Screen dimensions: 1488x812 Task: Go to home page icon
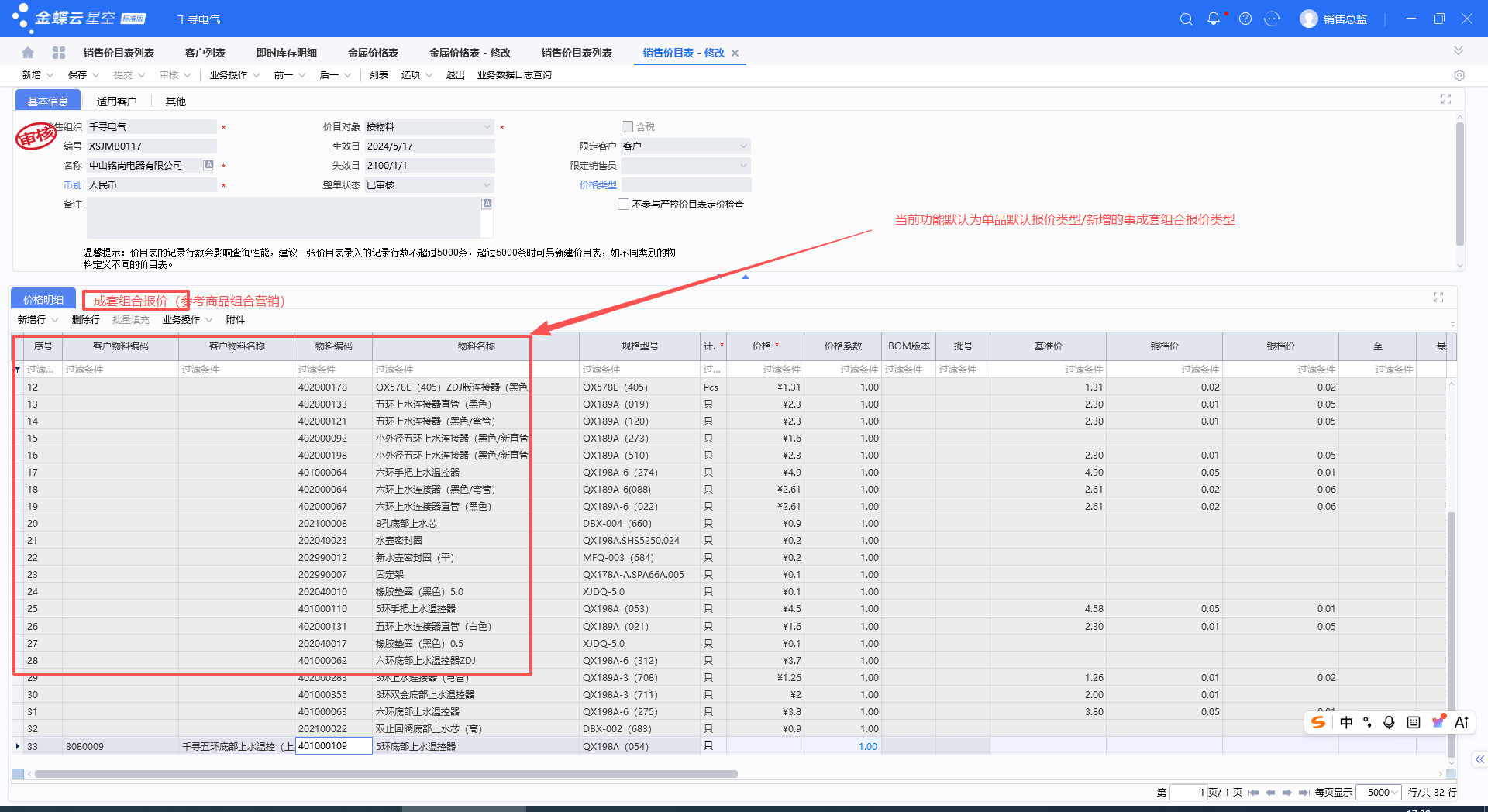28,53
